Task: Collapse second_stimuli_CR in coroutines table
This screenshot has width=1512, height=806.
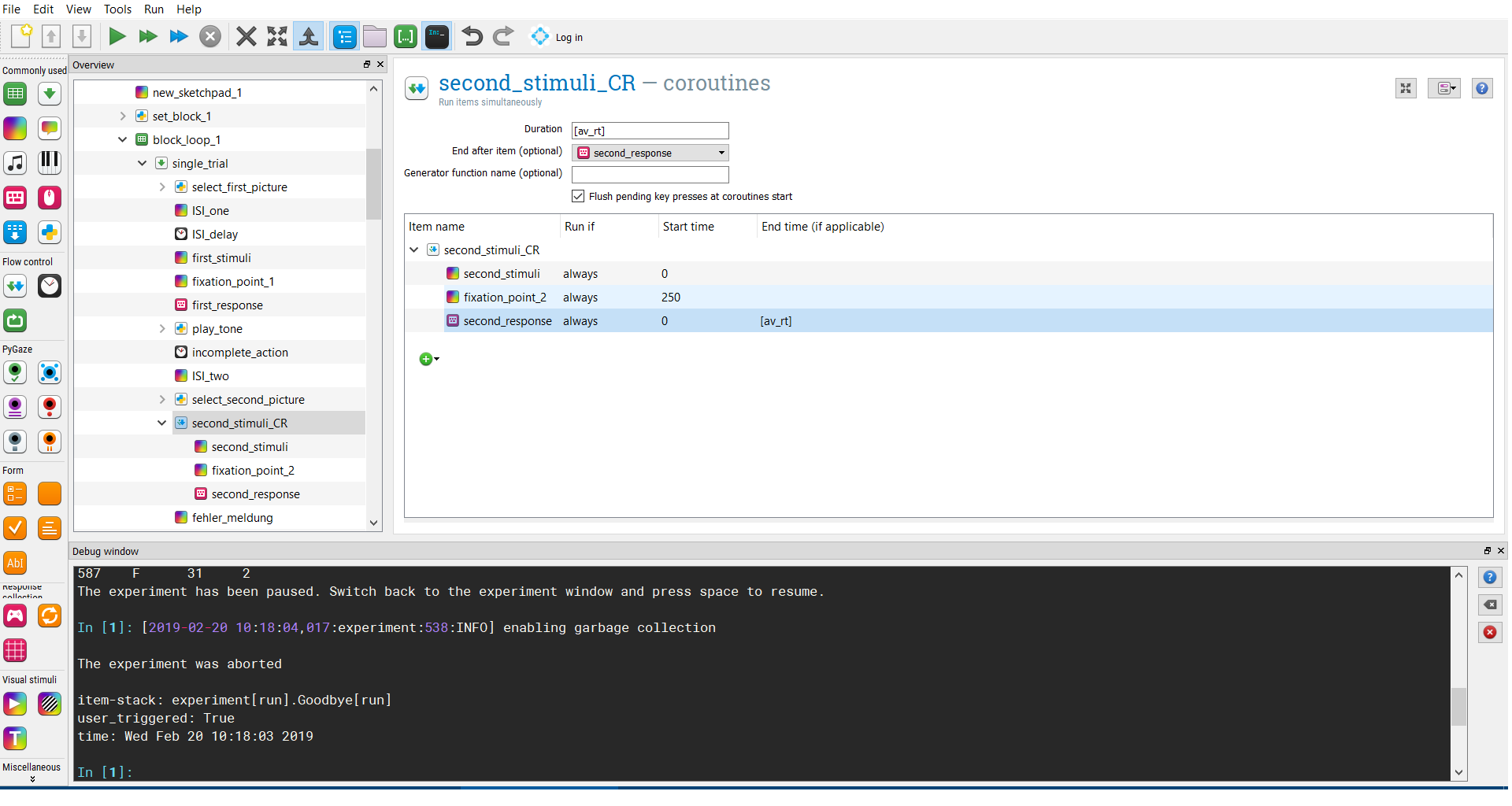Action: 414,250
